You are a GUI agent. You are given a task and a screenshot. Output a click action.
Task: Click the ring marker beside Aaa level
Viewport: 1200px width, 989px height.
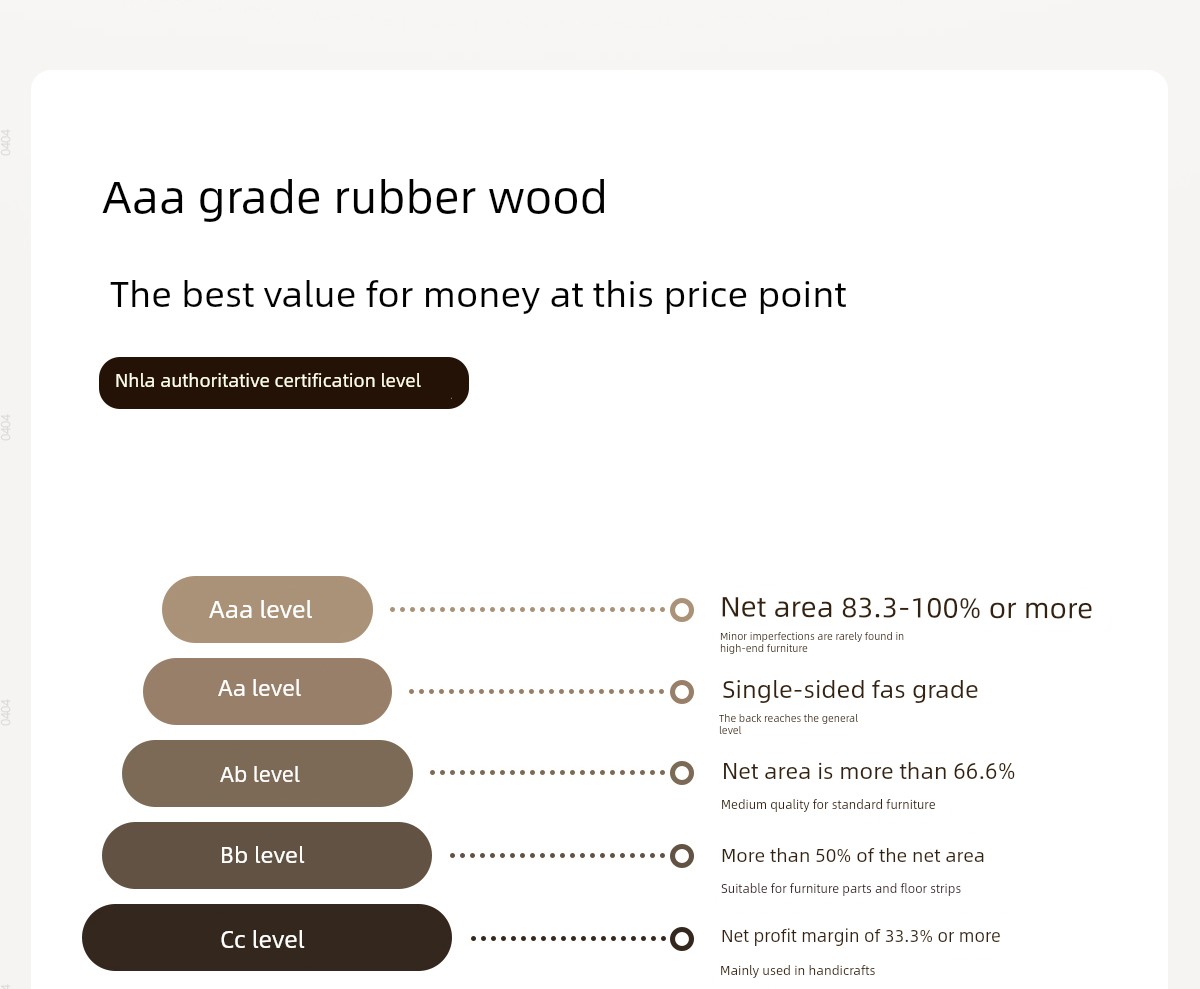pos(682,610)
